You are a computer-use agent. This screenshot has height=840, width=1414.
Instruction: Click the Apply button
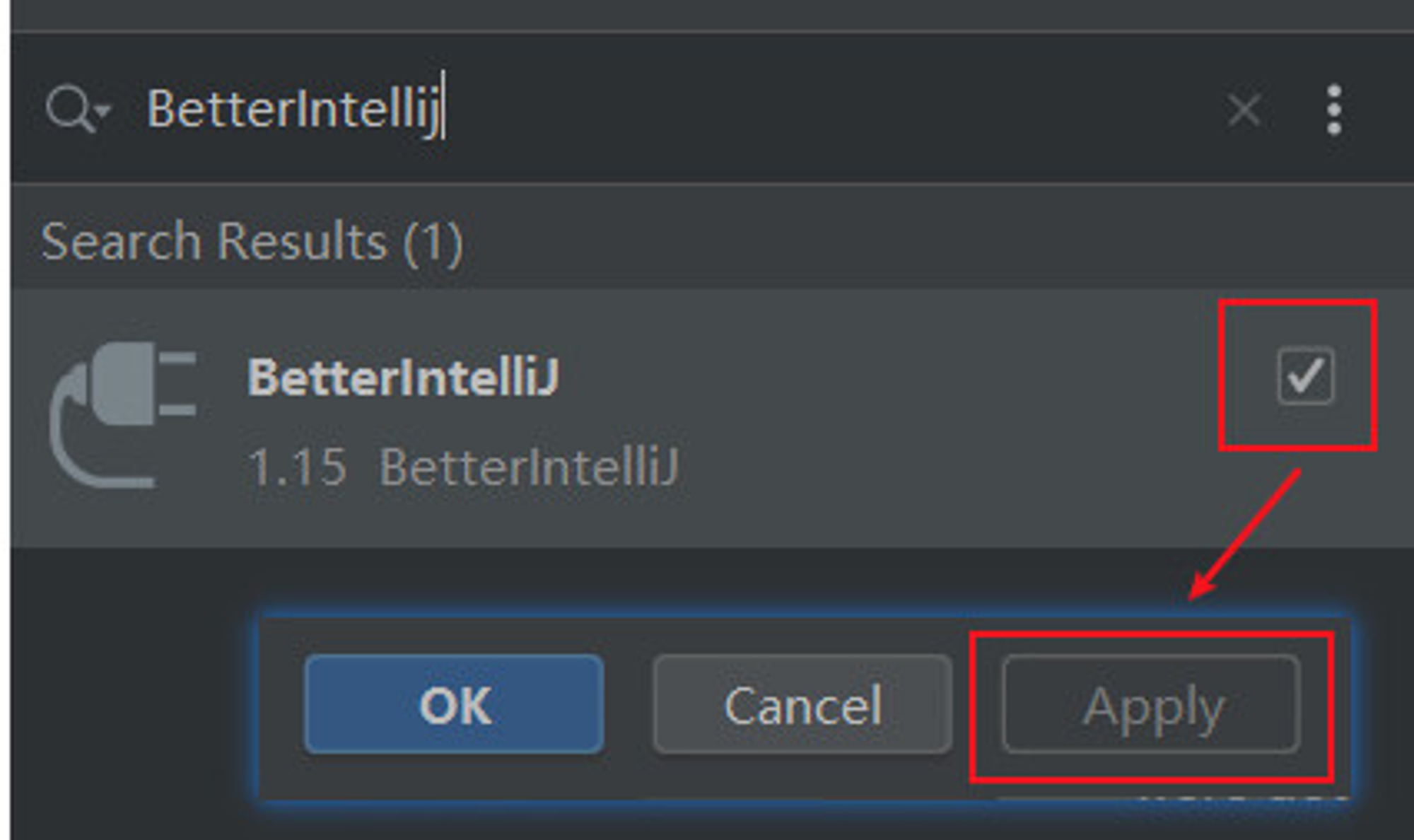1151,704
